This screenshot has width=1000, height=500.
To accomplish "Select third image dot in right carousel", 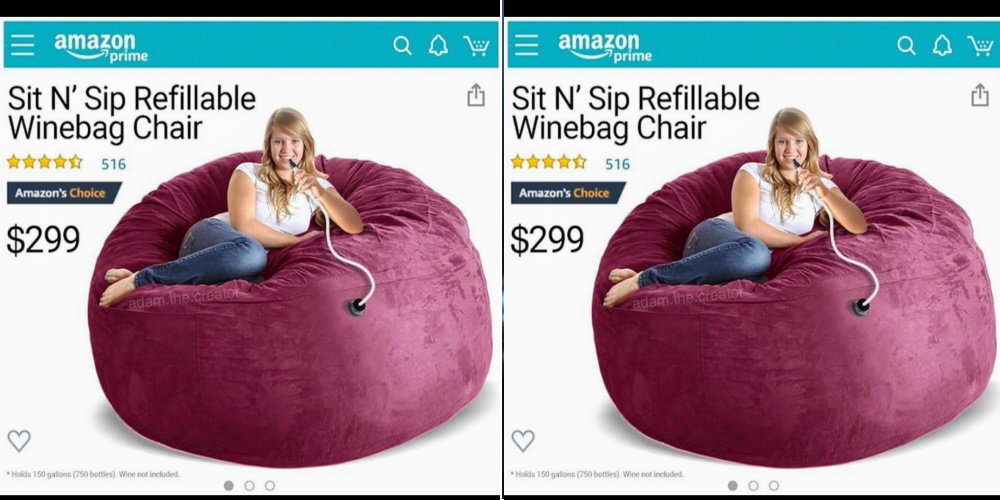I will pyautogui.click(x=774, y=486).
